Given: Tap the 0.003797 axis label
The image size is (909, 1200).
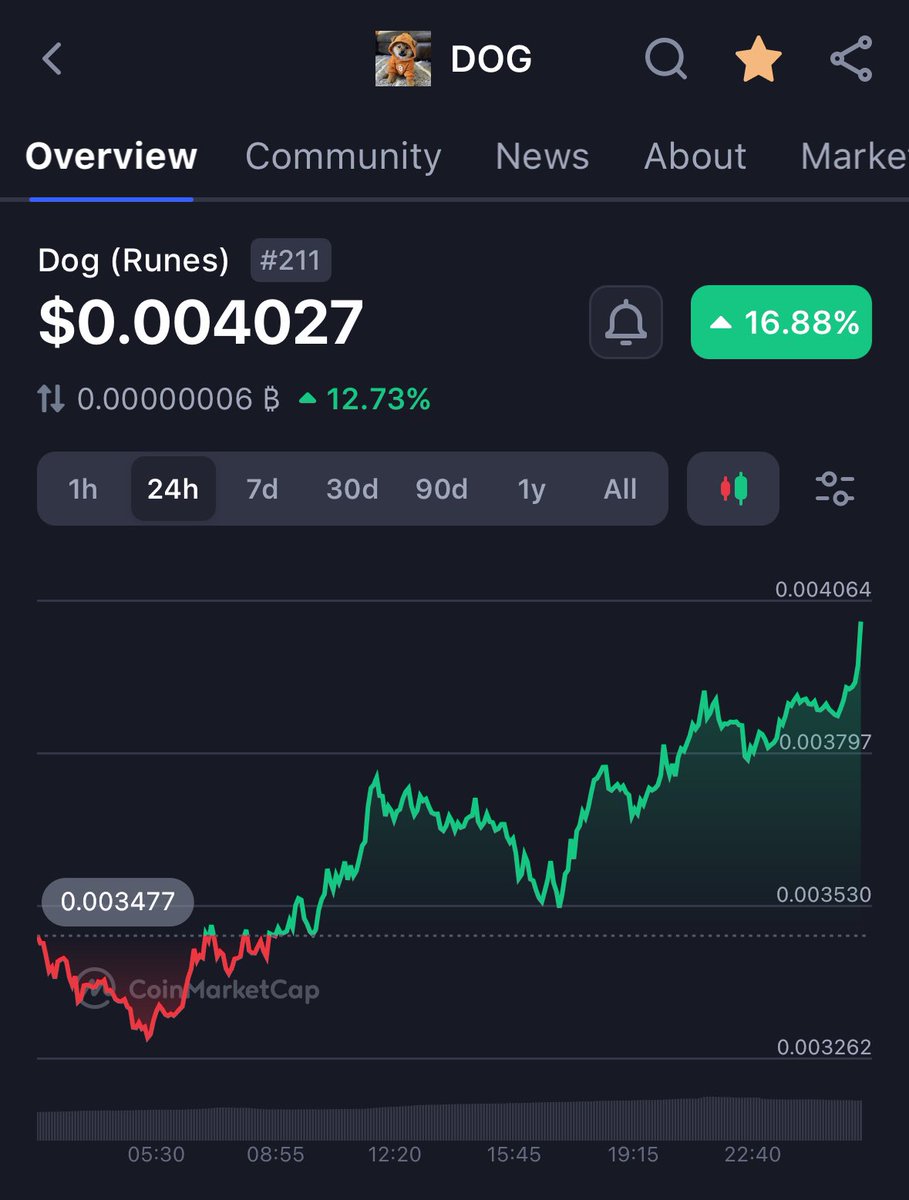Looking at the screenshot, I should click(825, 742).
